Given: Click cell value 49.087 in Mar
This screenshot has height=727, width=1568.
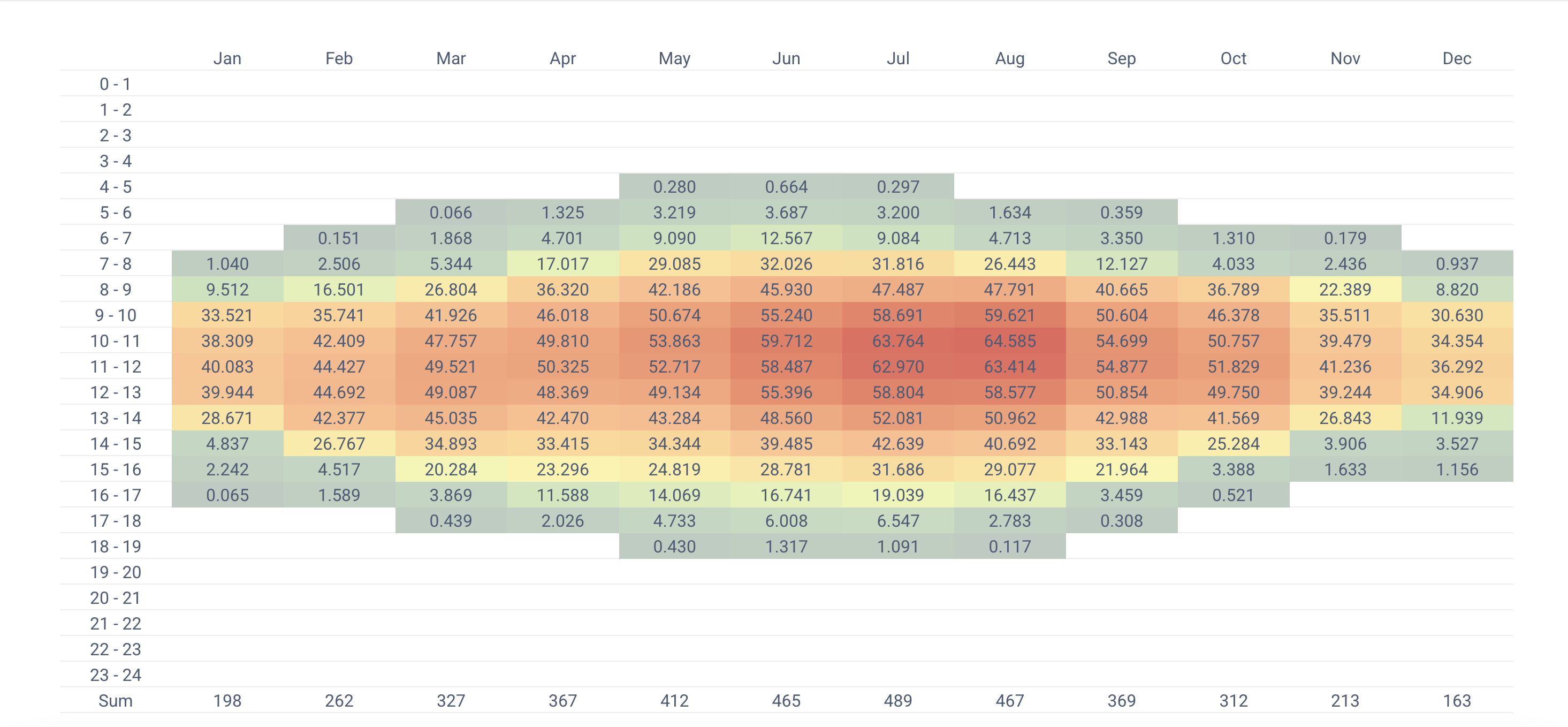Looking at the screenshot, I should click(x=451, y=392).
